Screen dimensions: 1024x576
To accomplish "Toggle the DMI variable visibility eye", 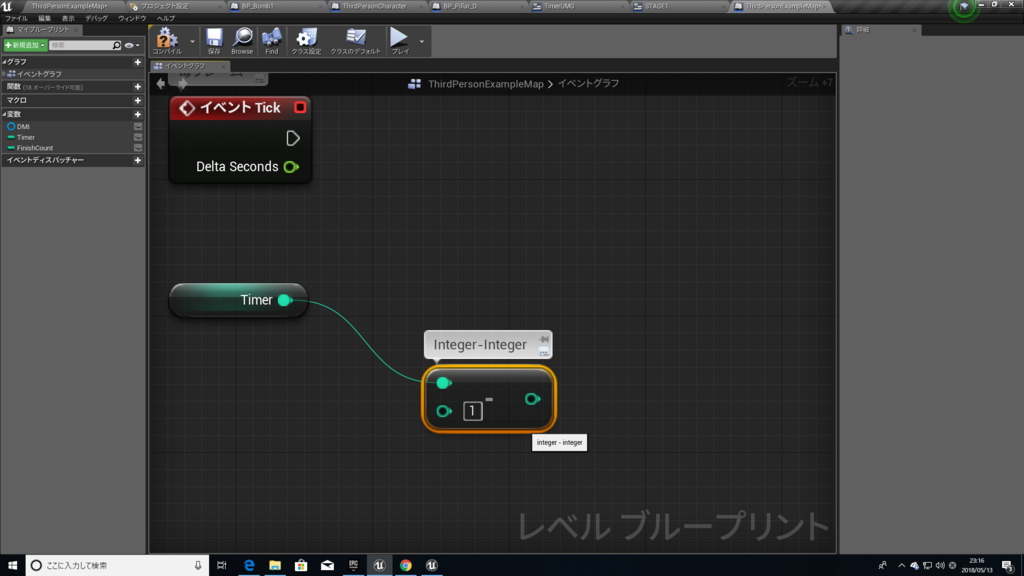I will pyautogui.click(x=138, y=127).
